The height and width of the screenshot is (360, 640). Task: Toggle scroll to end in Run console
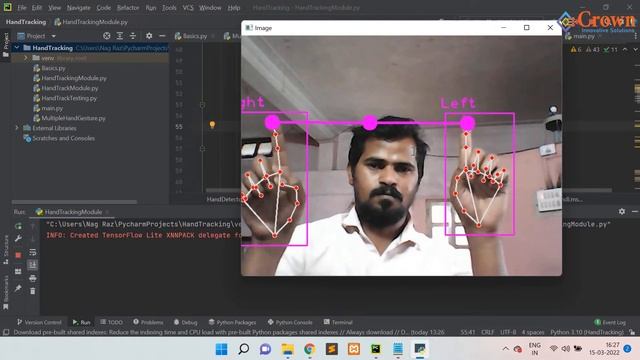point(33,265)
